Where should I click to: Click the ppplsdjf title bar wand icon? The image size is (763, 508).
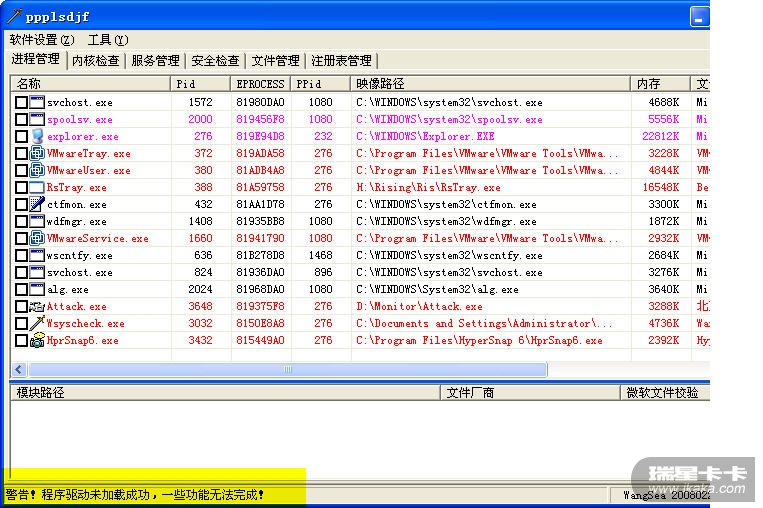coord(14,16)
